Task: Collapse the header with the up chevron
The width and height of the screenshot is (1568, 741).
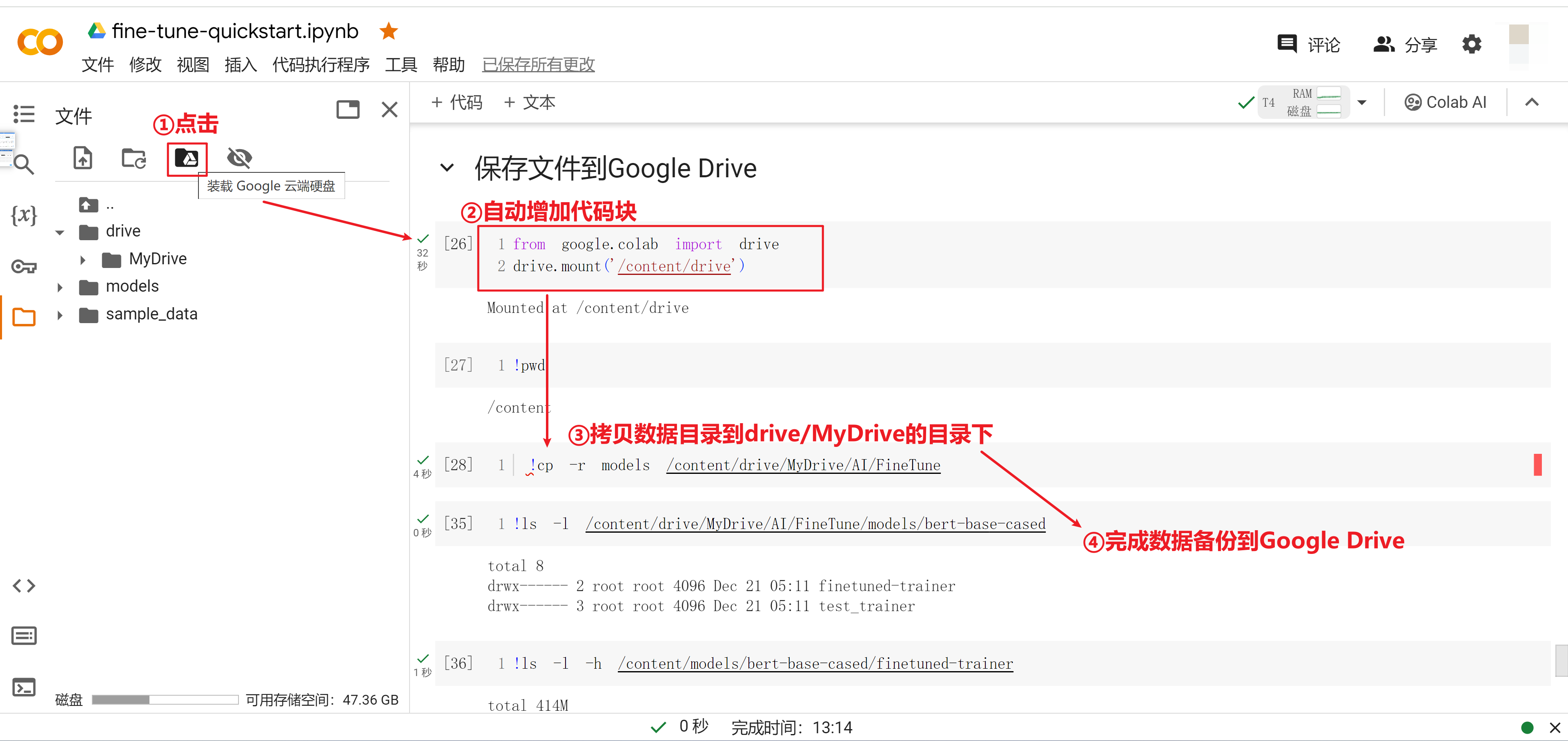Action: click(1532, 102)
